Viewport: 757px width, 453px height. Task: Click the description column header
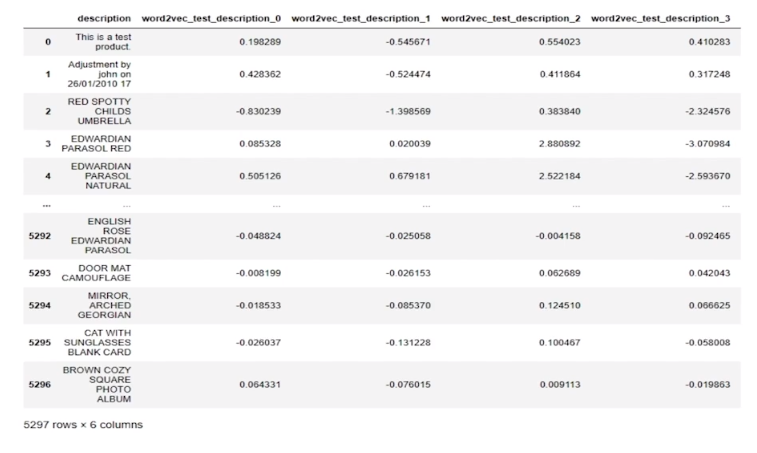[x=104, y=19]
